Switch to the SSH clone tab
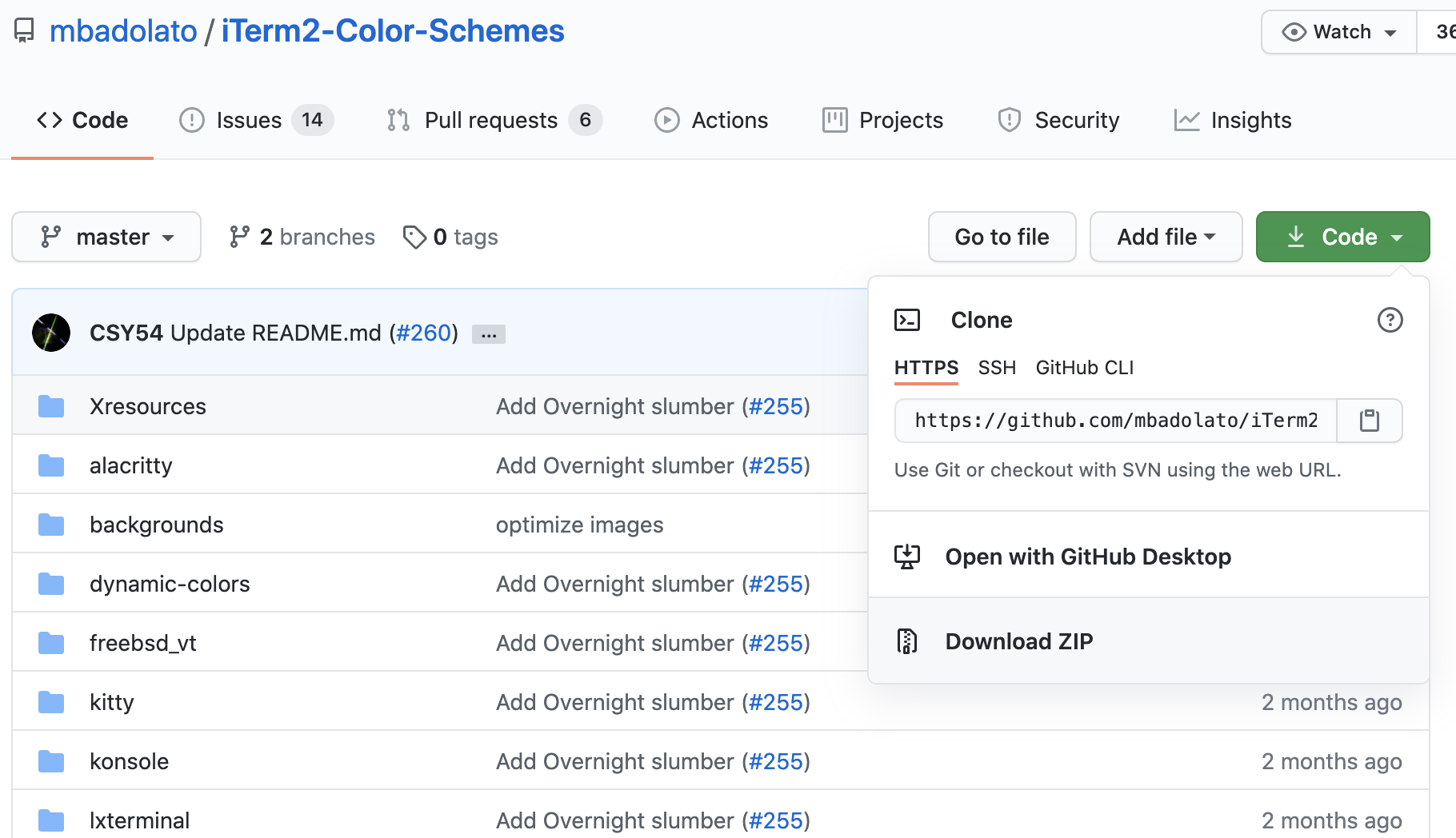1456x838 pixels. (997, 368)
